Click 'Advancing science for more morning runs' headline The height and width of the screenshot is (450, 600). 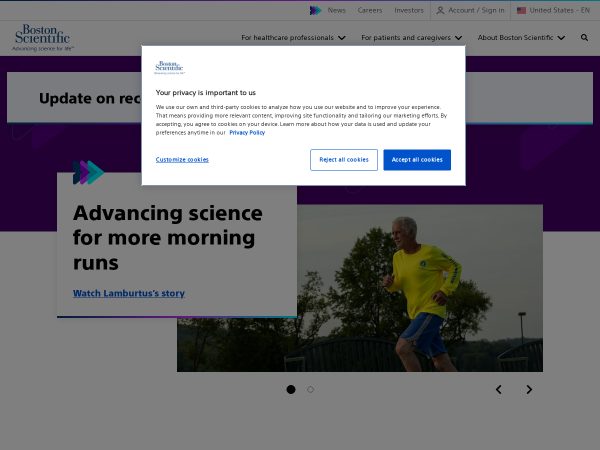tap(168, 238)
